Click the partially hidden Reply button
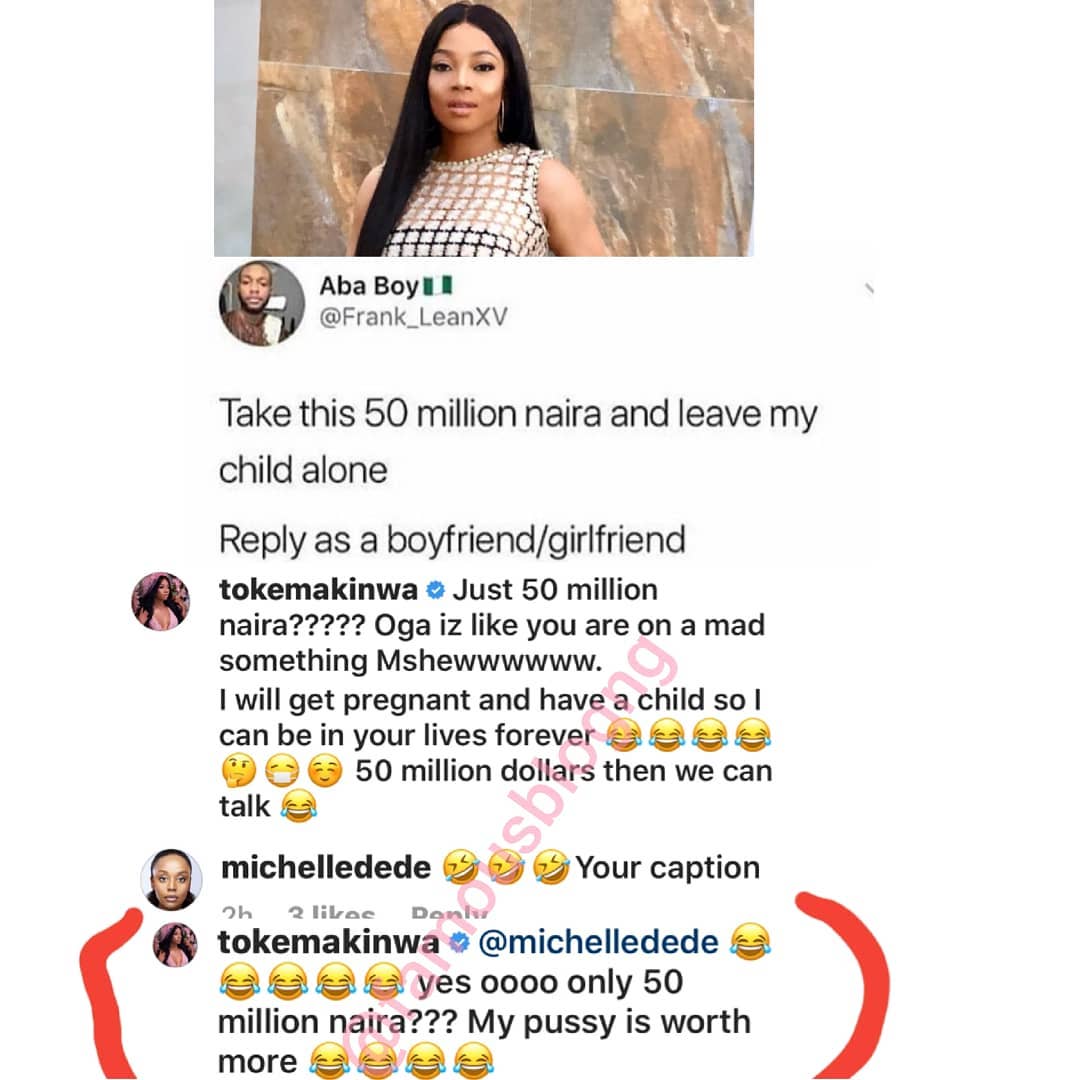1080x1080 pixels. pyautogui.click(x=448, y=913)
